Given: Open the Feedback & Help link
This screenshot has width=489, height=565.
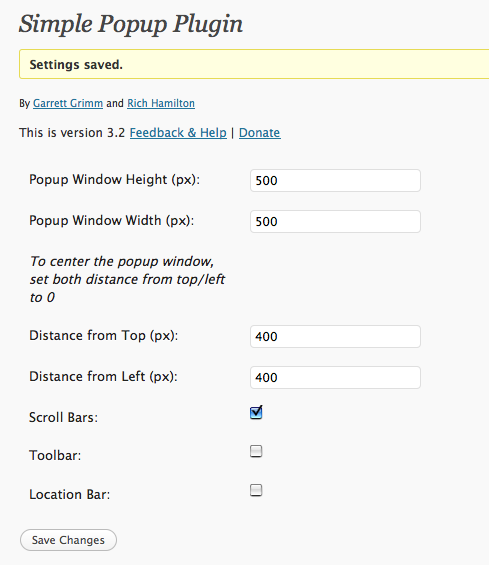Looking at the screenshot, I should point(178,133).
